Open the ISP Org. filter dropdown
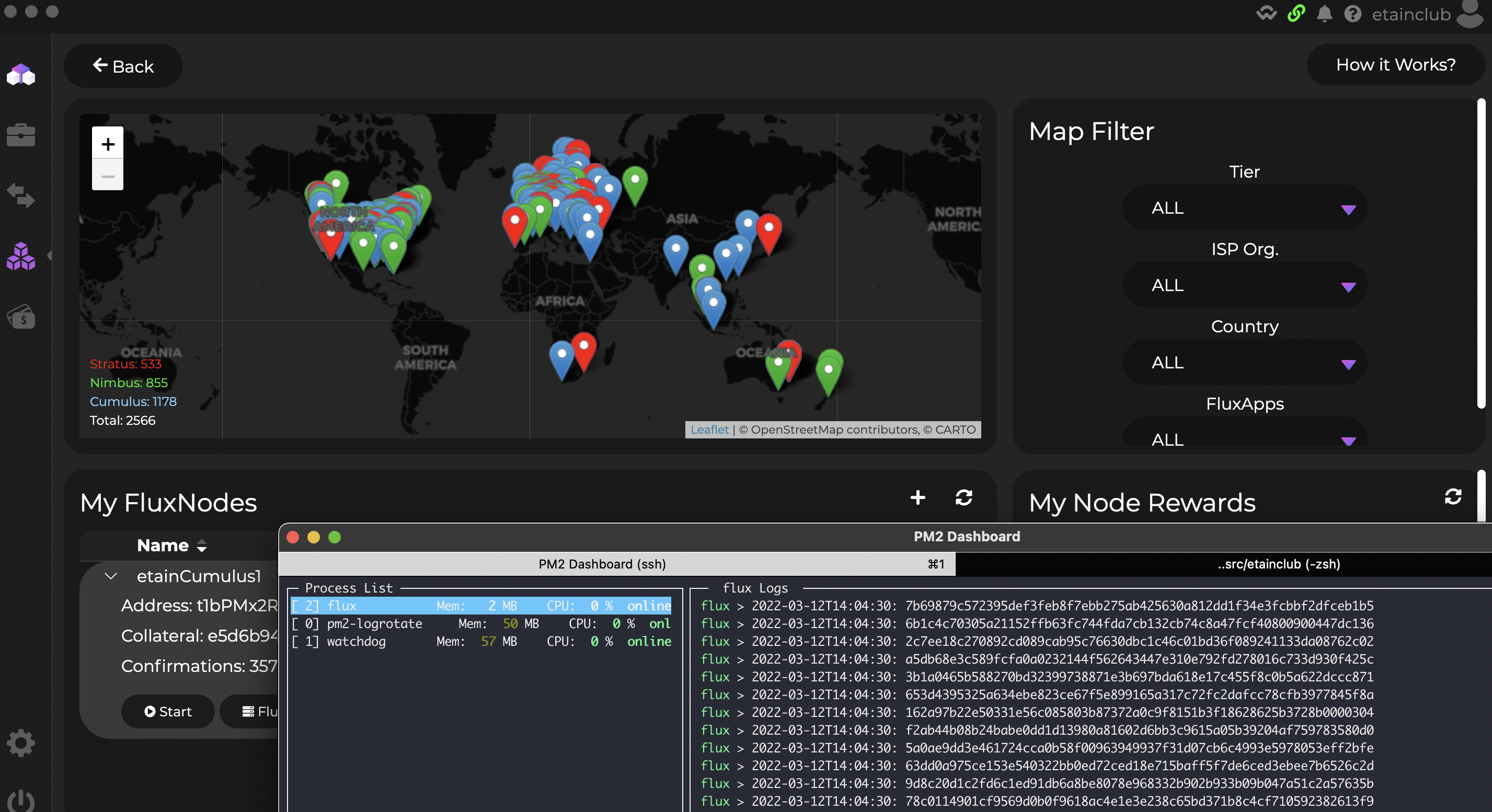1492x812 pixels. click(x=1244, y=285)
